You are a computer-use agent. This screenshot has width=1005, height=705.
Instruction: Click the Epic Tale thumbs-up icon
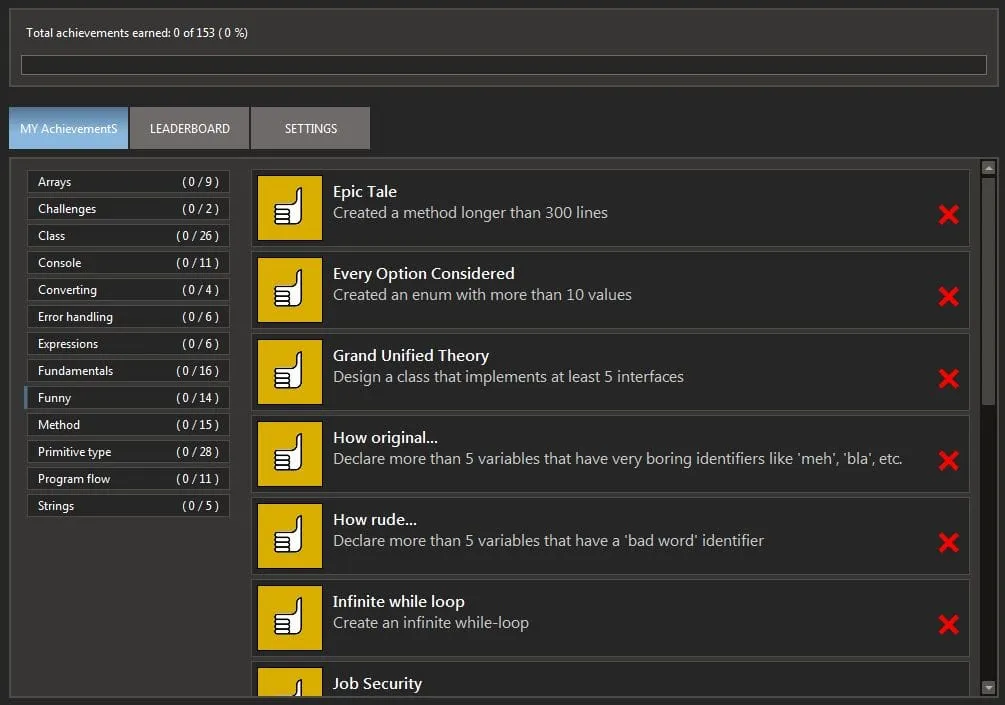pyautogui.click(x=290, y=208)
